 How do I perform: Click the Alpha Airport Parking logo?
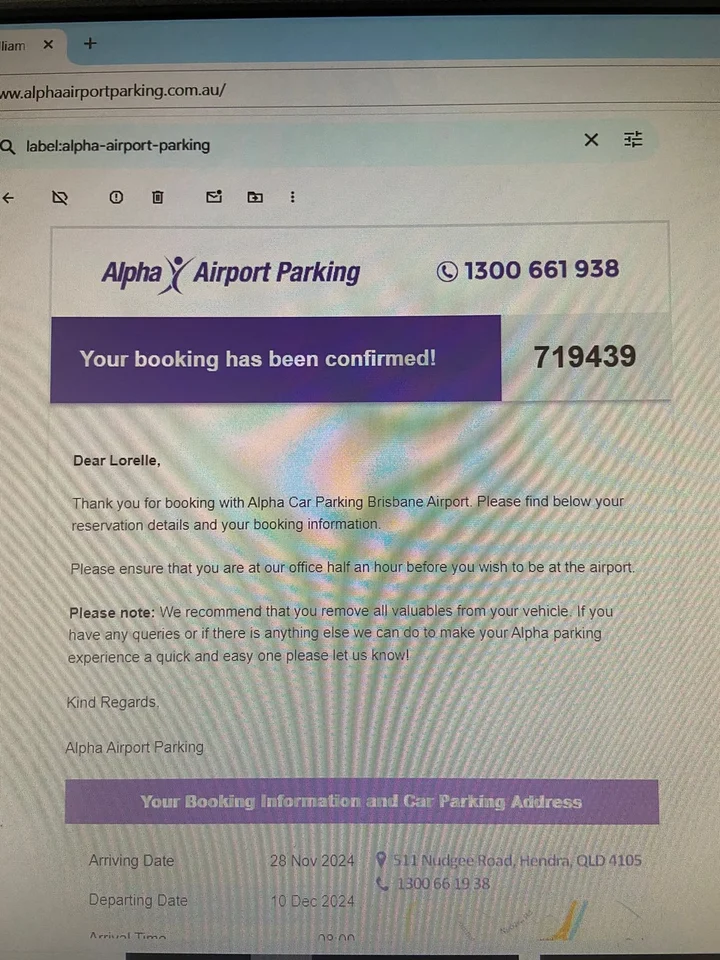point(230,272)
